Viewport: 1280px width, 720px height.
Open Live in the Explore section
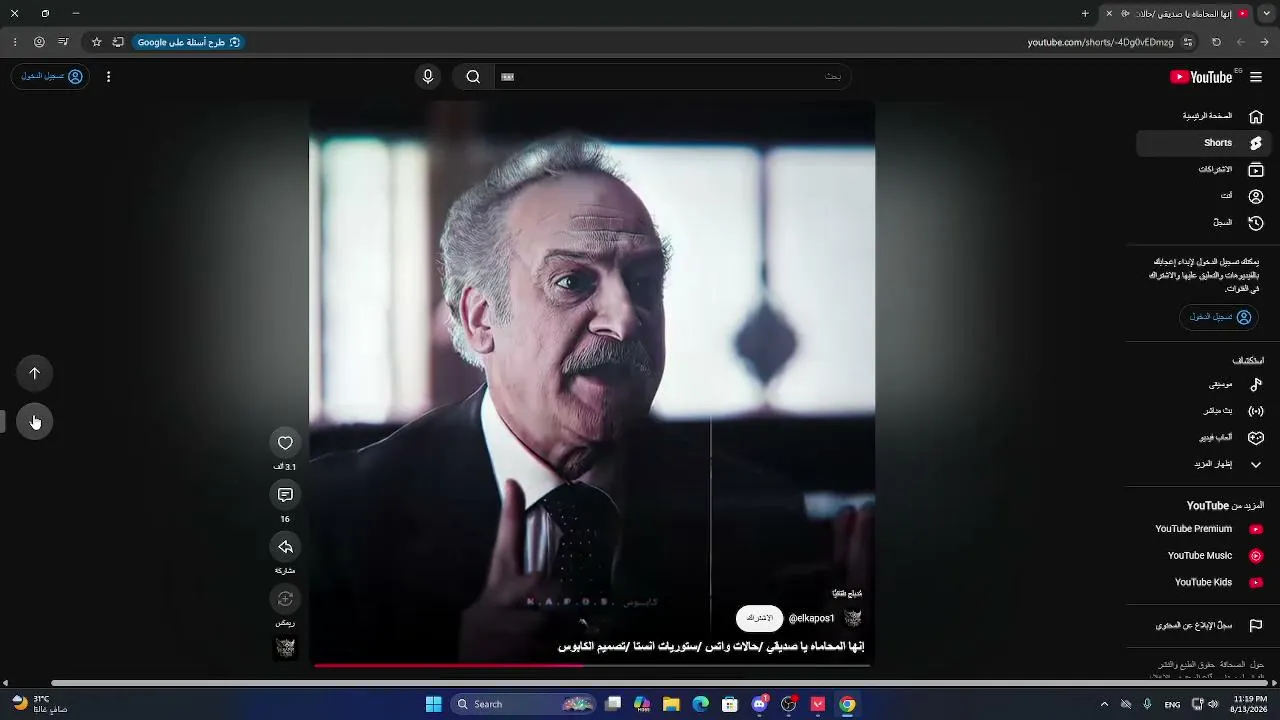tap(1204, 411)
